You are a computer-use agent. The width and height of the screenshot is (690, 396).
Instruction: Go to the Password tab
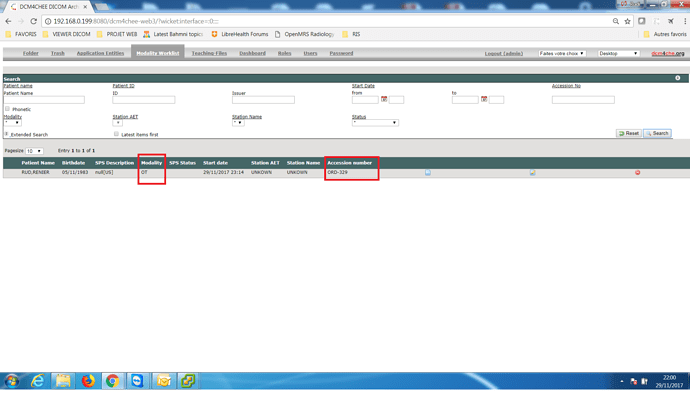click(341, 53)
